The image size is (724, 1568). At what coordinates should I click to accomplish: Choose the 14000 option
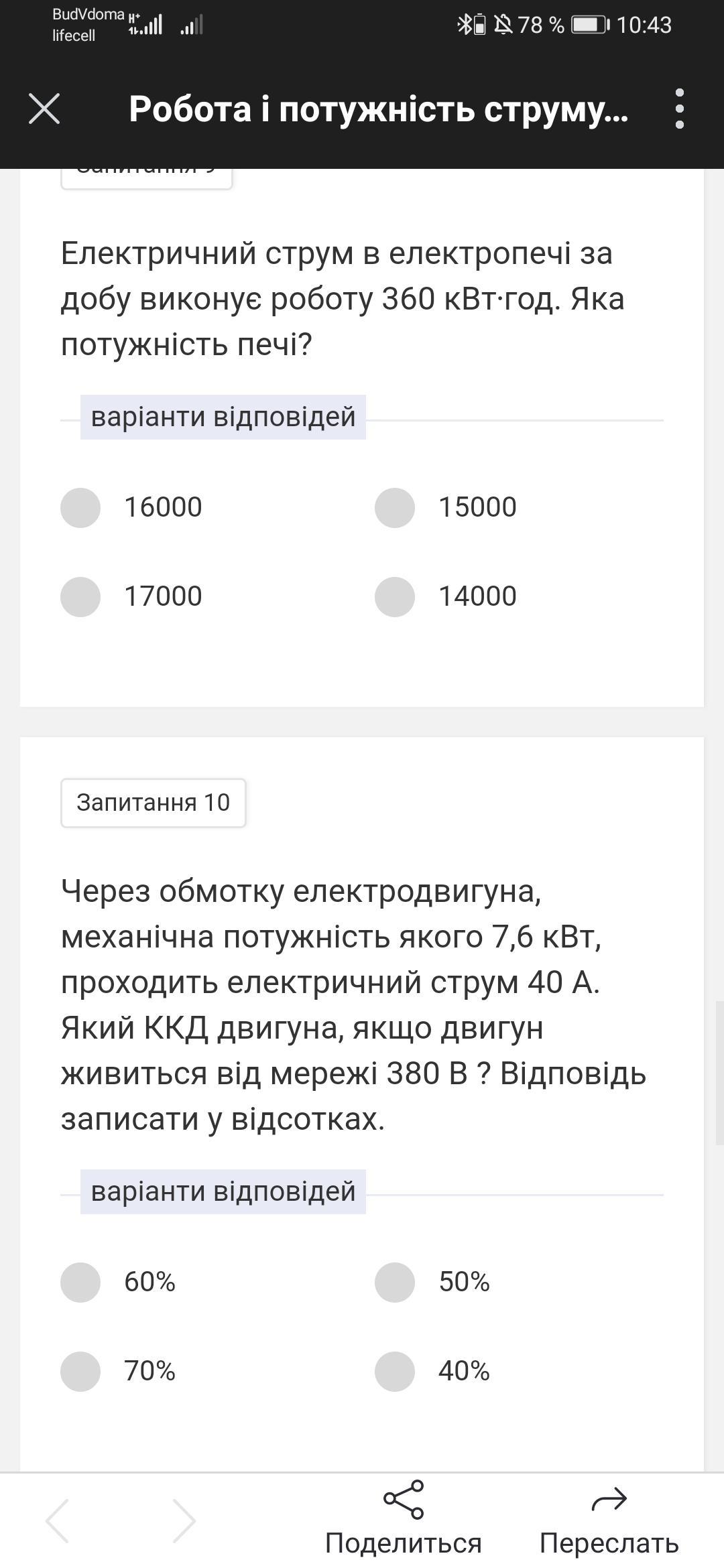click(x=395, y=597)
